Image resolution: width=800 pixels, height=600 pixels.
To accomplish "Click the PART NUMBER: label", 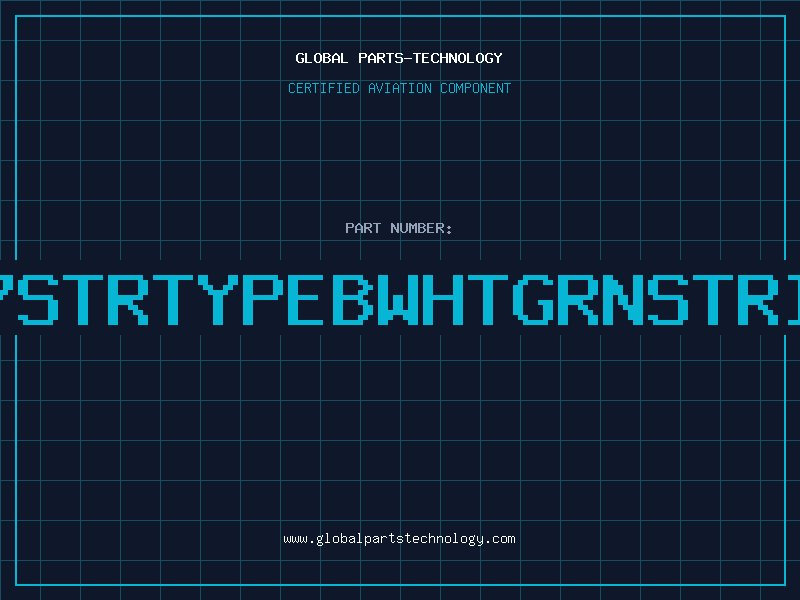I will (399, 228).
